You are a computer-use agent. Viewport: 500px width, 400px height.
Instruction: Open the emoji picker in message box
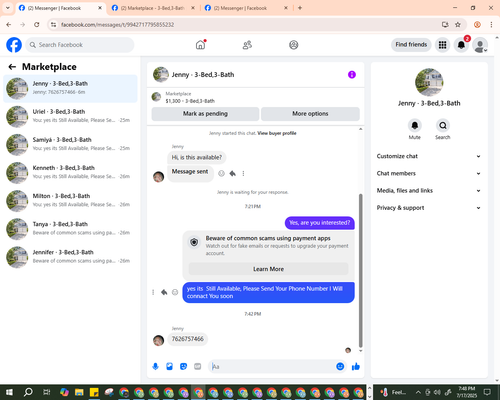[x=340, y=367]
